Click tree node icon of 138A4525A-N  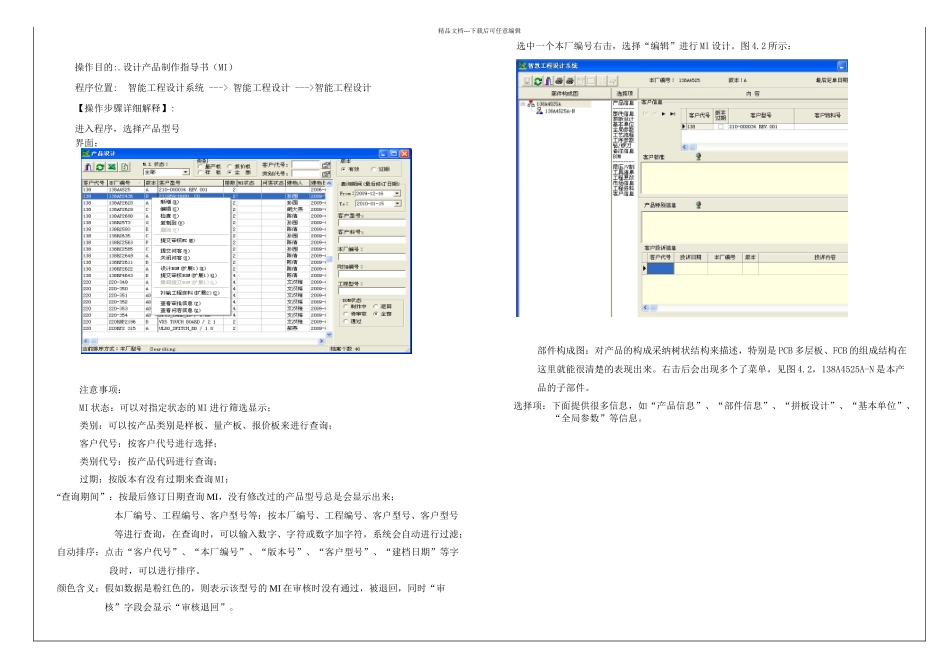point(539,111)
